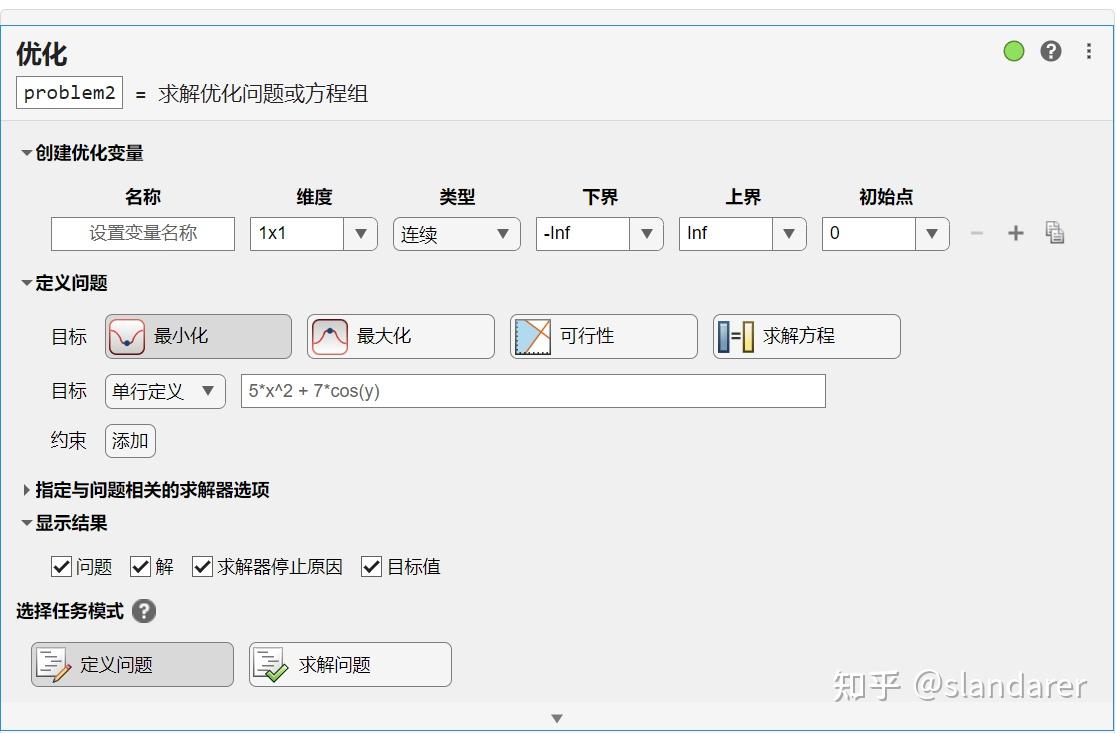Switch to 求解问题 task mode
This screenshot has height=733, width=1116.
pos(349,664)
